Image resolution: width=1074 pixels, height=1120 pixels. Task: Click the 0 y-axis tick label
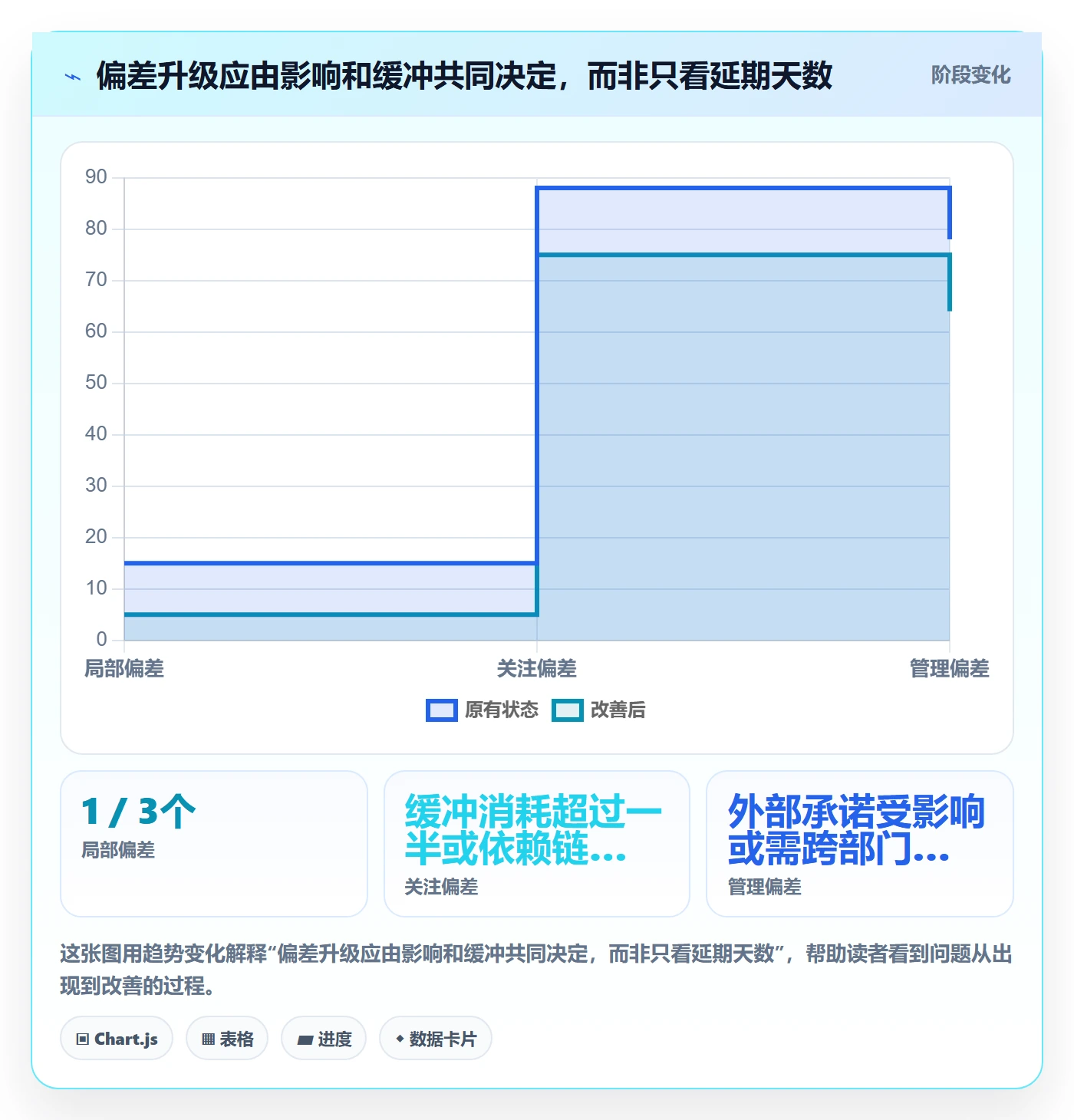[101, 640]
